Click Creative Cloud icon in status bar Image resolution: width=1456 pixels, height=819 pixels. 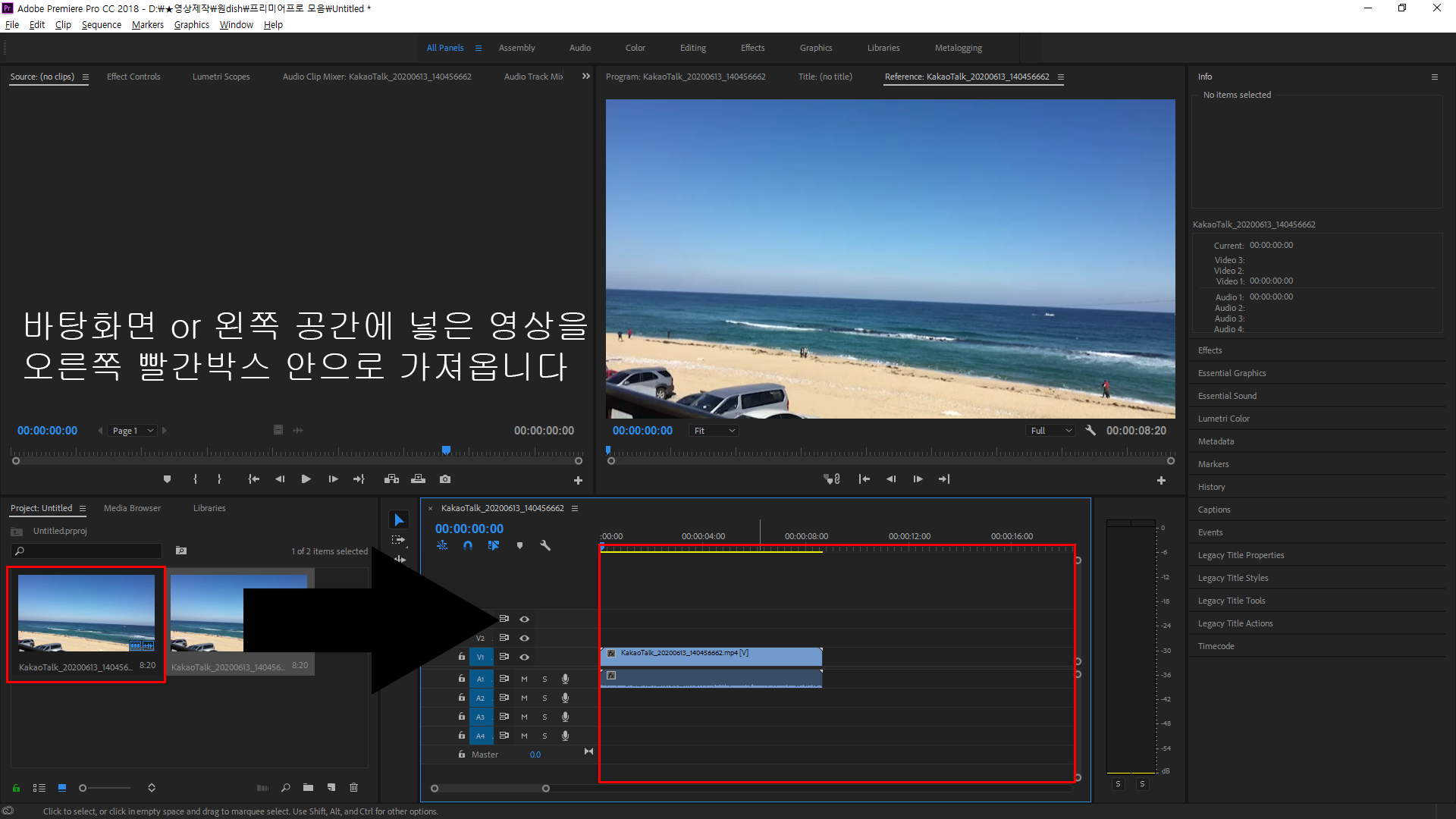click(x=8, y=811)
